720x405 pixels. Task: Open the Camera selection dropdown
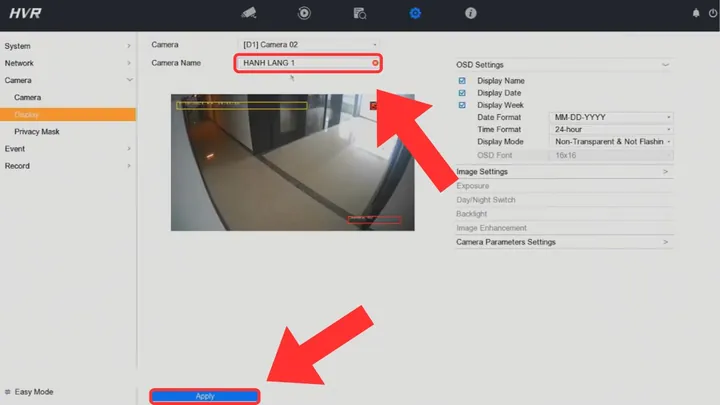309,45
